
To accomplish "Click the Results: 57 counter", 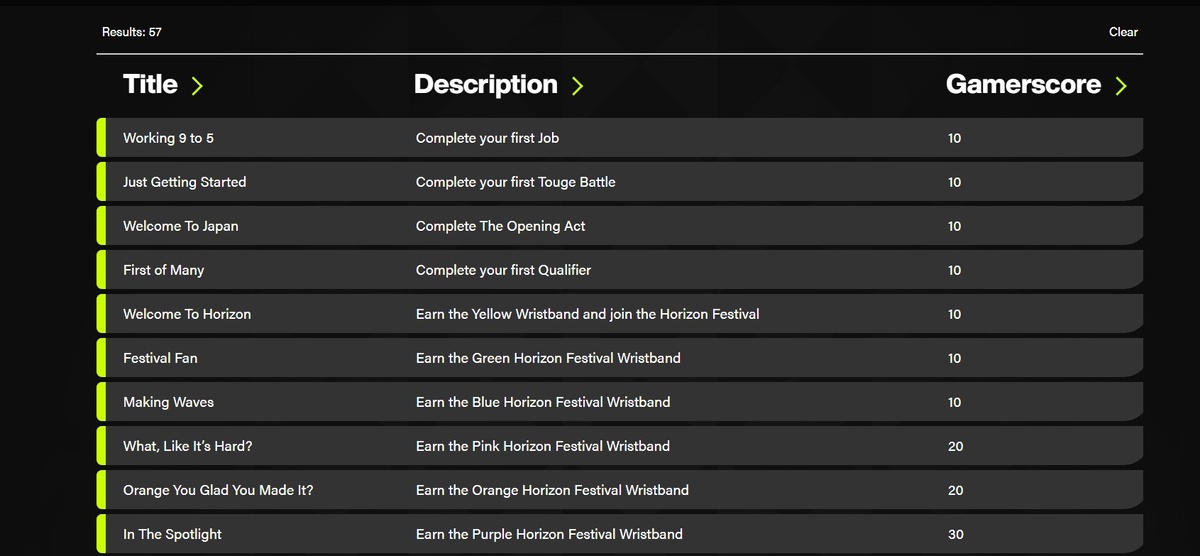I will tap(132, 32).
